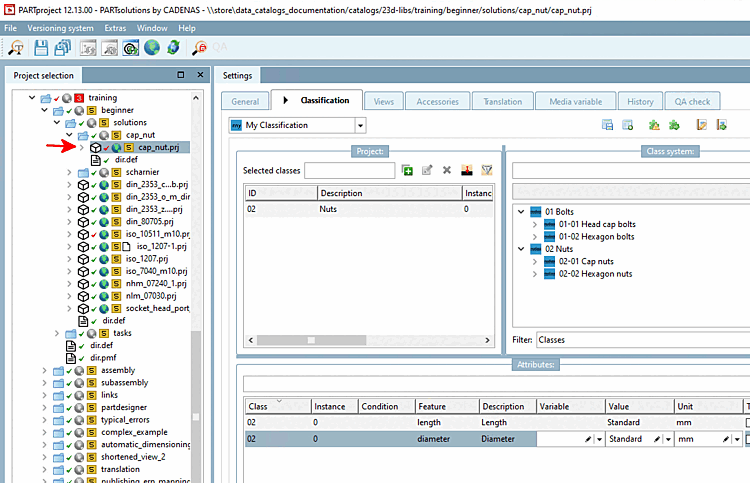Click the Save all multiple disks icon

click(63, 48)
